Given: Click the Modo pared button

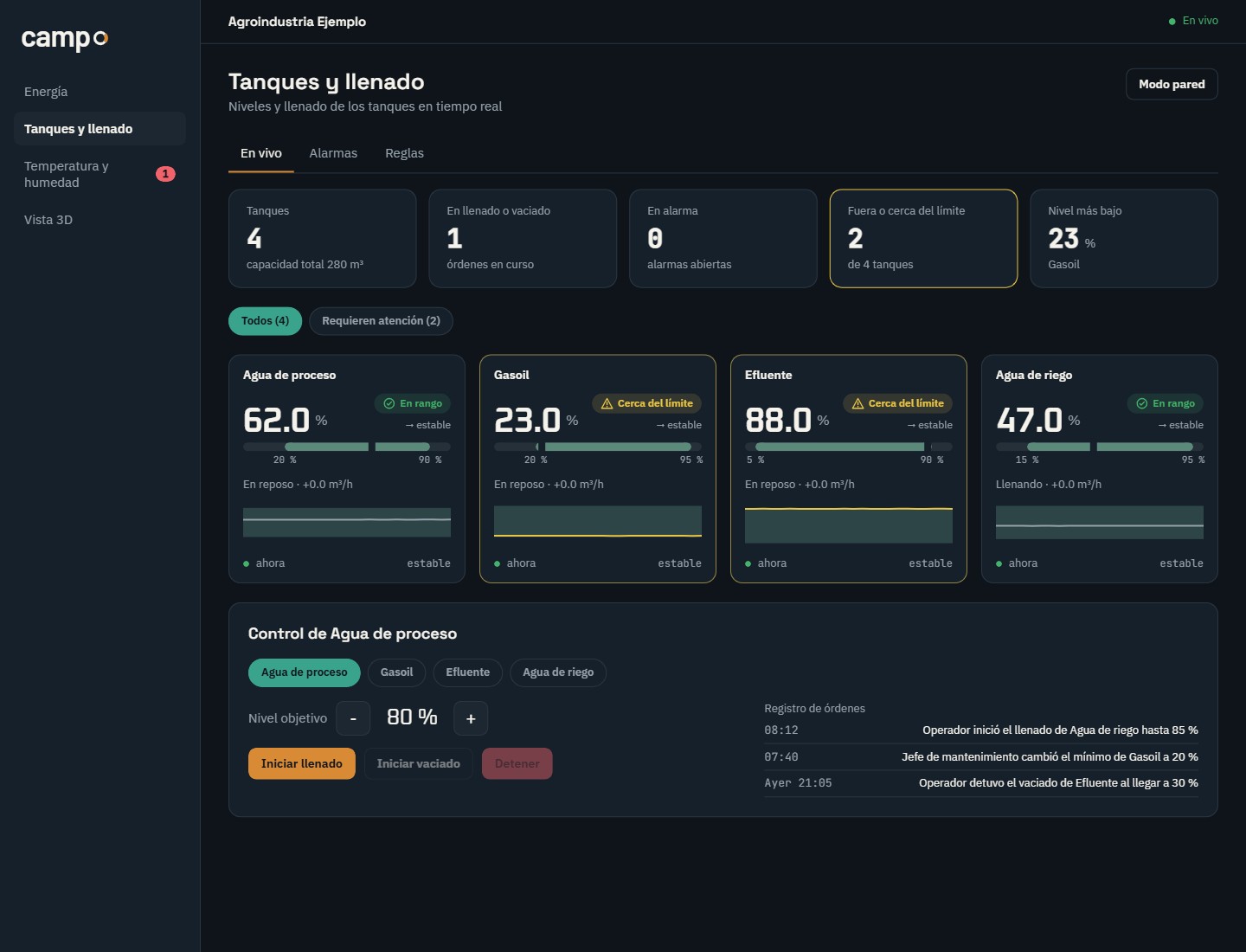Looking at the screenshot, I should [1172, 84].
